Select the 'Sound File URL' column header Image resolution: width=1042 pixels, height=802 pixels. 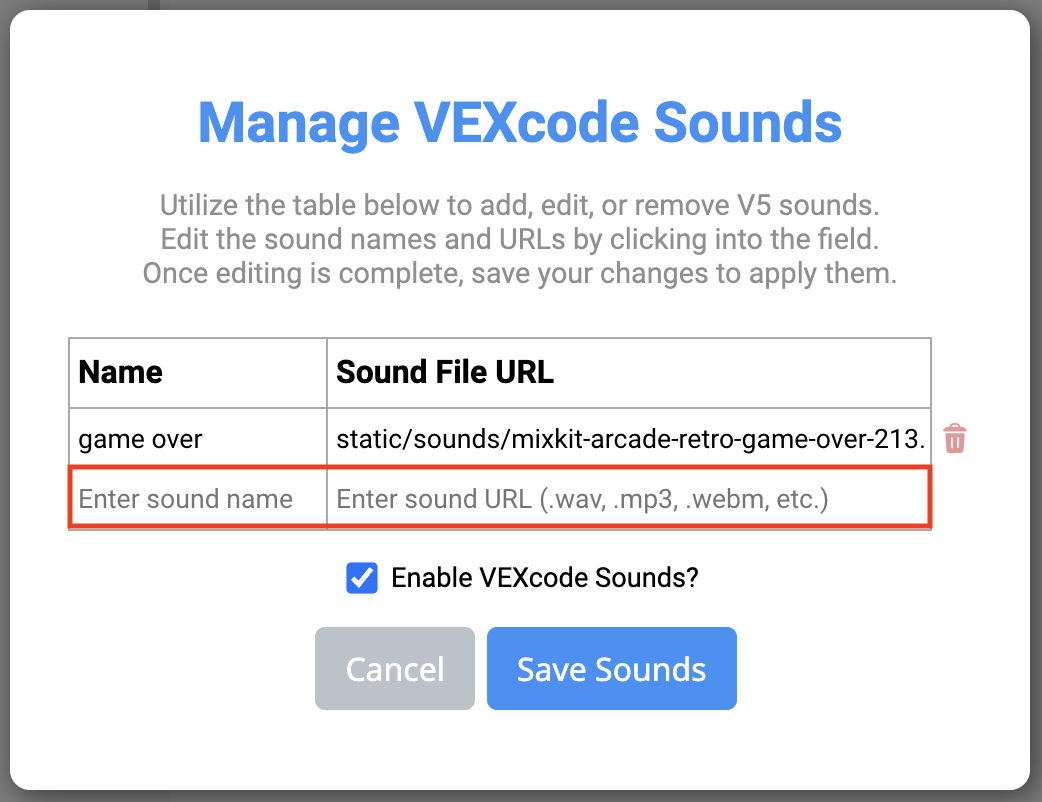444,372
